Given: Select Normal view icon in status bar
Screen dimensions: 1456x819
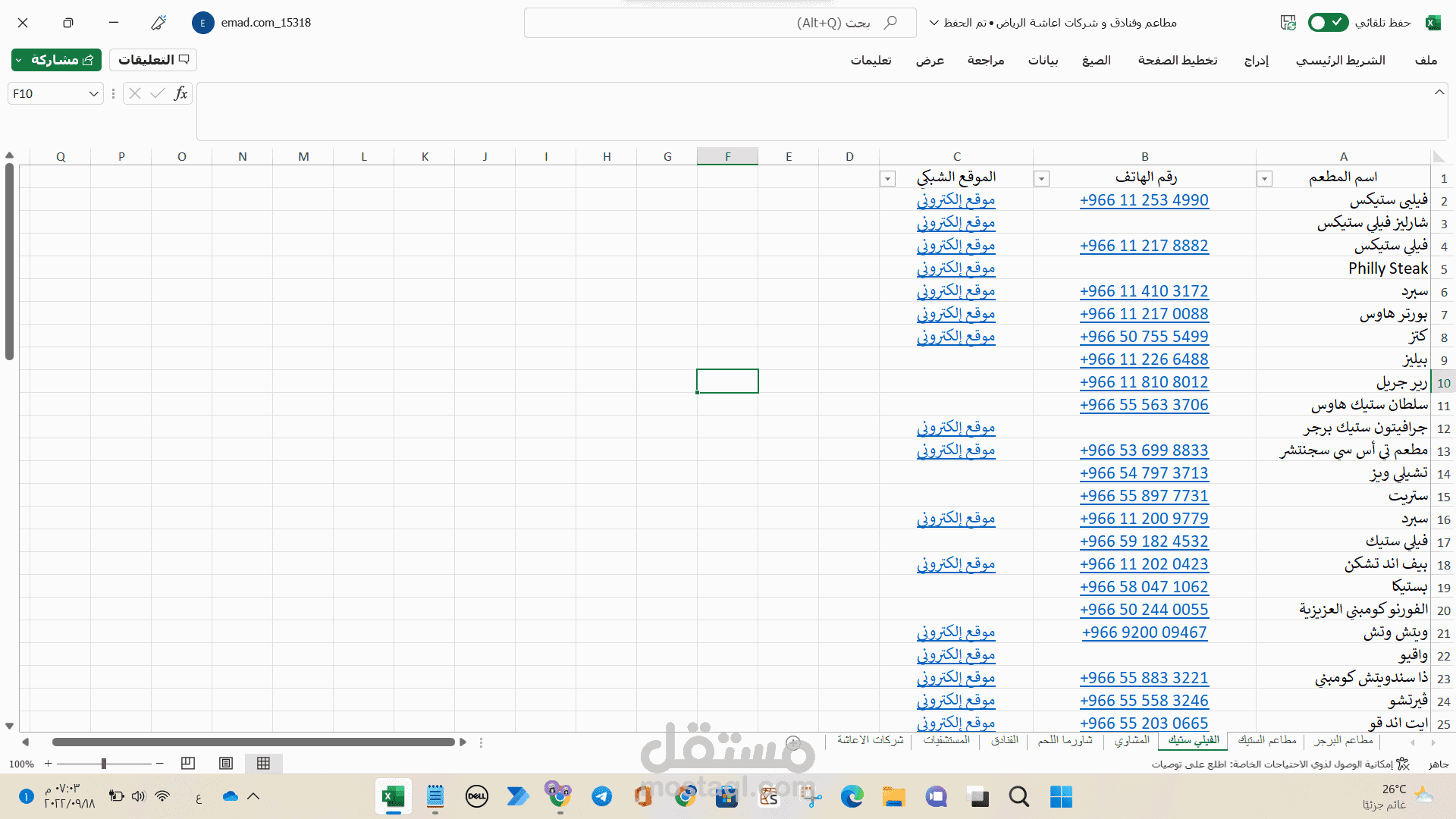Looking at the screenshot, I should [x=263, y=764].
